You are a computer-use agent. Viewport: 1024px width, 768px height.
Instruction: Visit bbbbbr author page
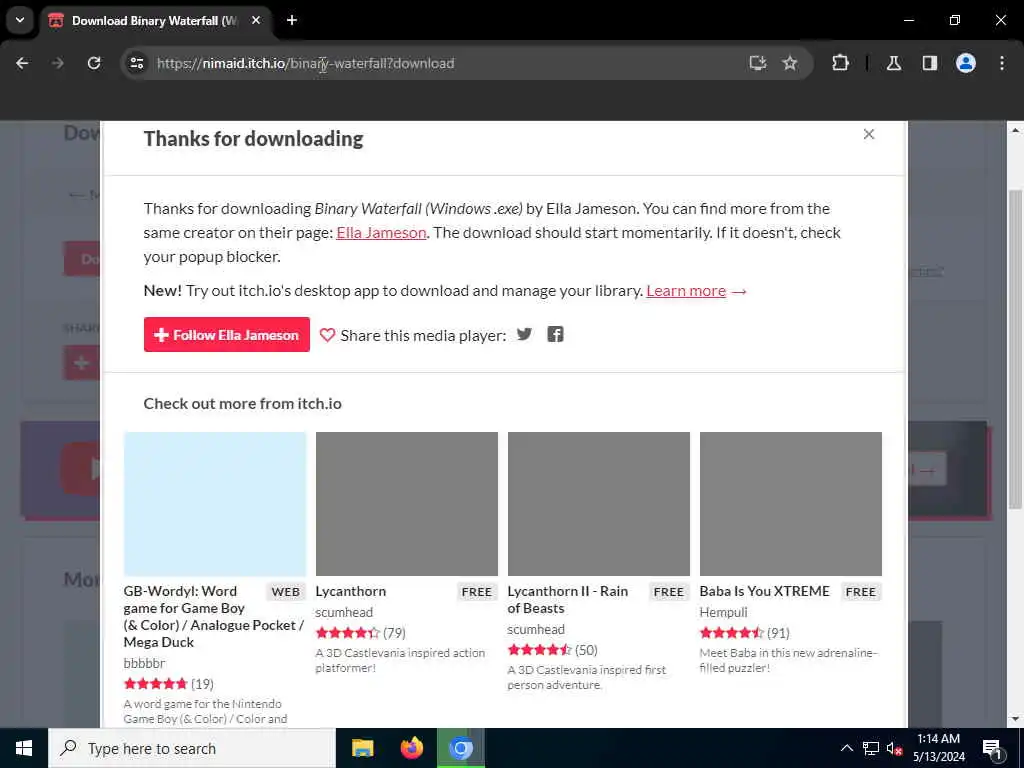point(144,663)
